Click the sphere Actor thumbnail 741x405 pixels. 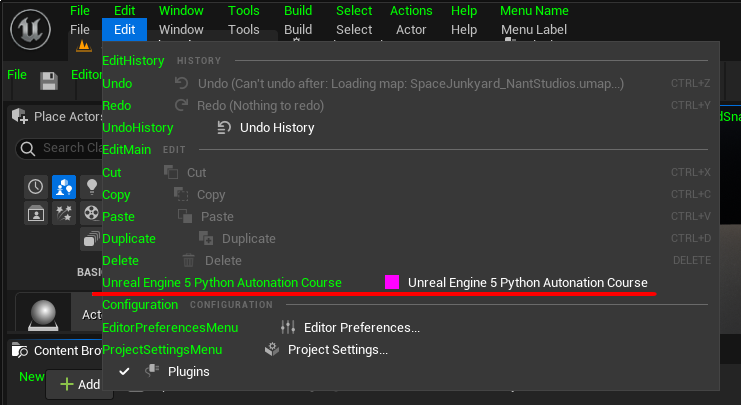(x=43, y=313)
